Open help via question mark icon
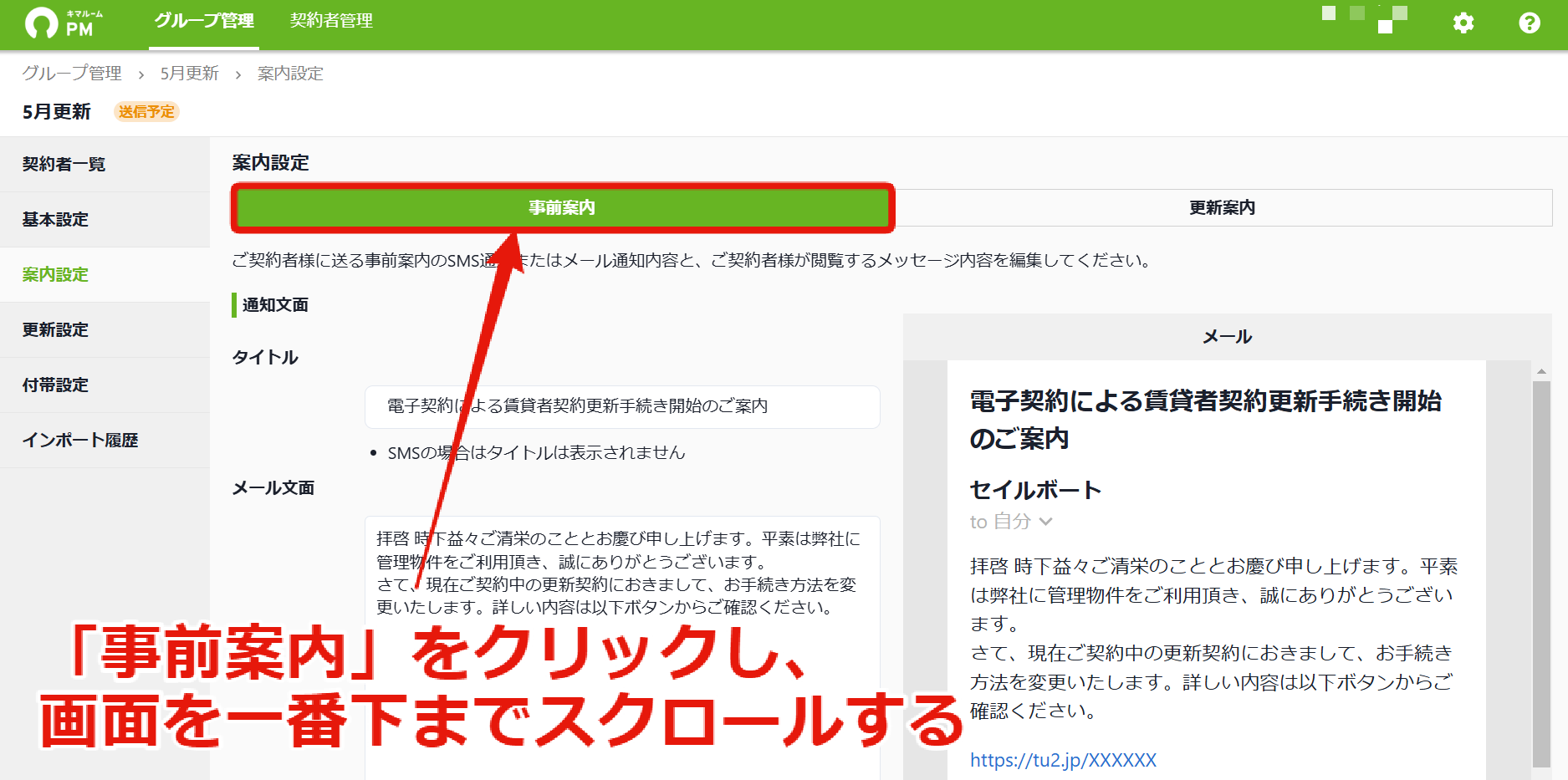 [1529, 23]
